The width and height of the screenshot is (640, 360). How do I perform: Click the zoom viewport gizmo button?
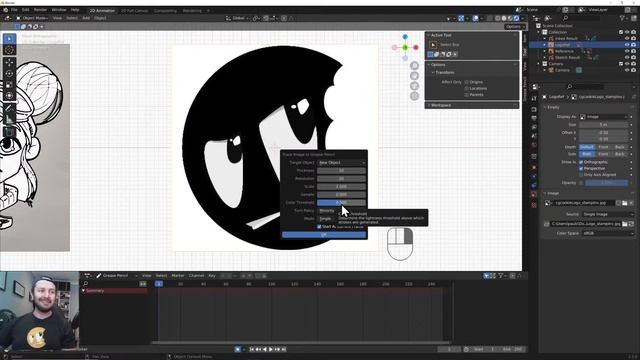[414, 66]
